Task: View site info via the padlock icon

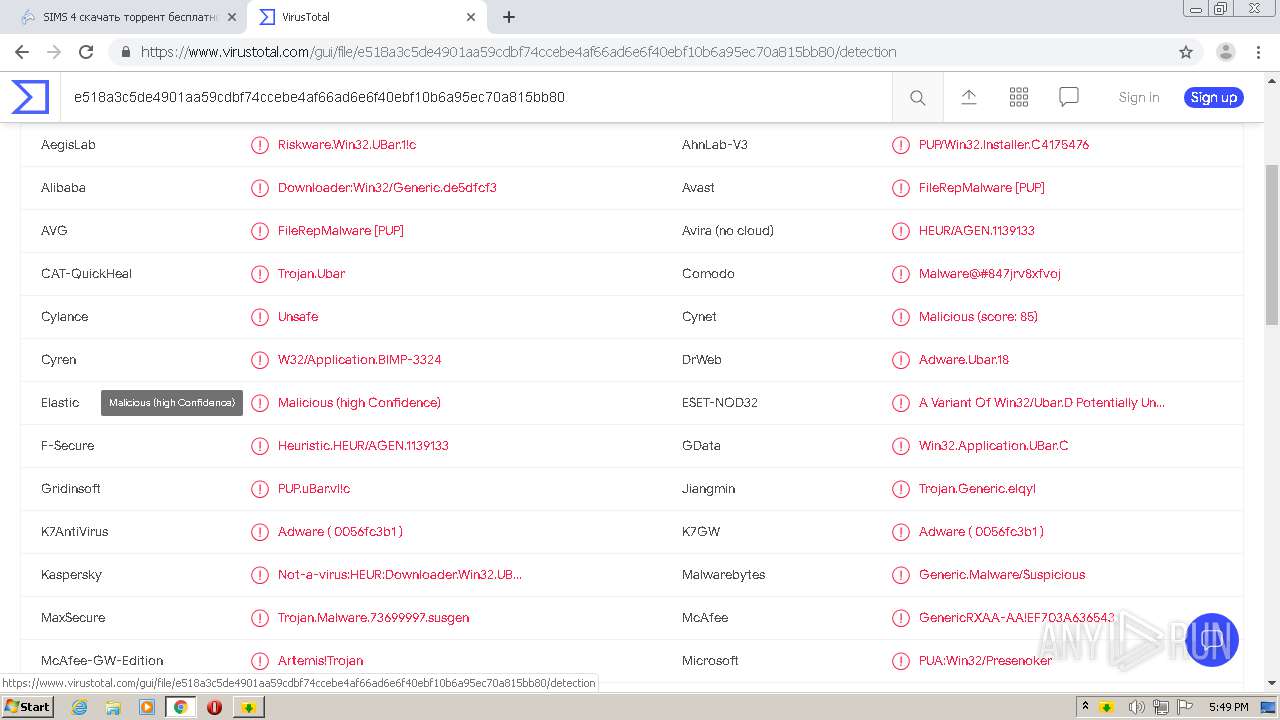Action: (125, 52)
